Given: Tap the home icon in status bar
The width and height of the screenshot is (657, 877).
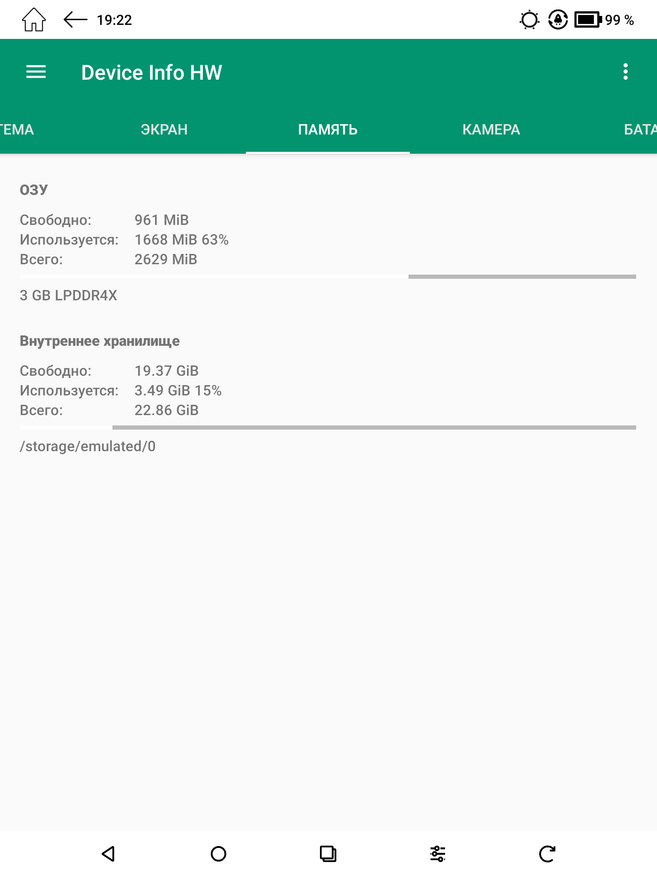Looking at the screenshot, I should coord(34,20).
